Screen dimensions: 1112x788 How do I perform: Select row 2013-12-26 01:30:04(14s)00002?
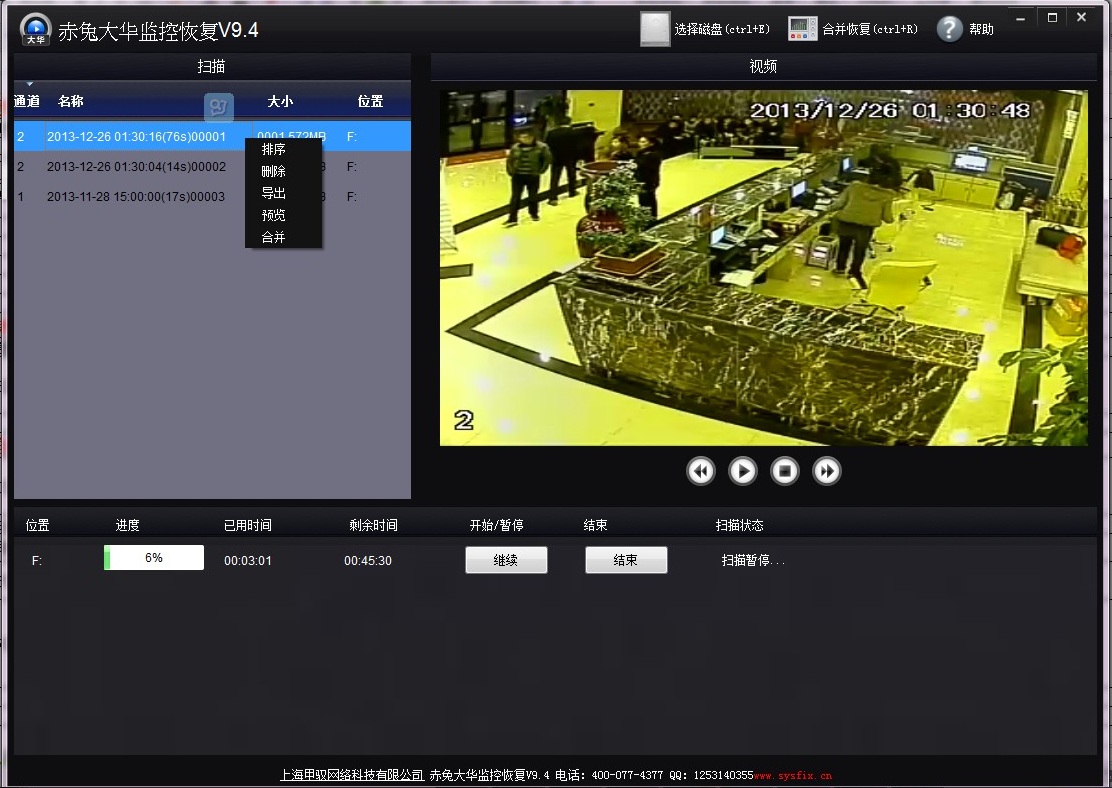pos(212,167)
